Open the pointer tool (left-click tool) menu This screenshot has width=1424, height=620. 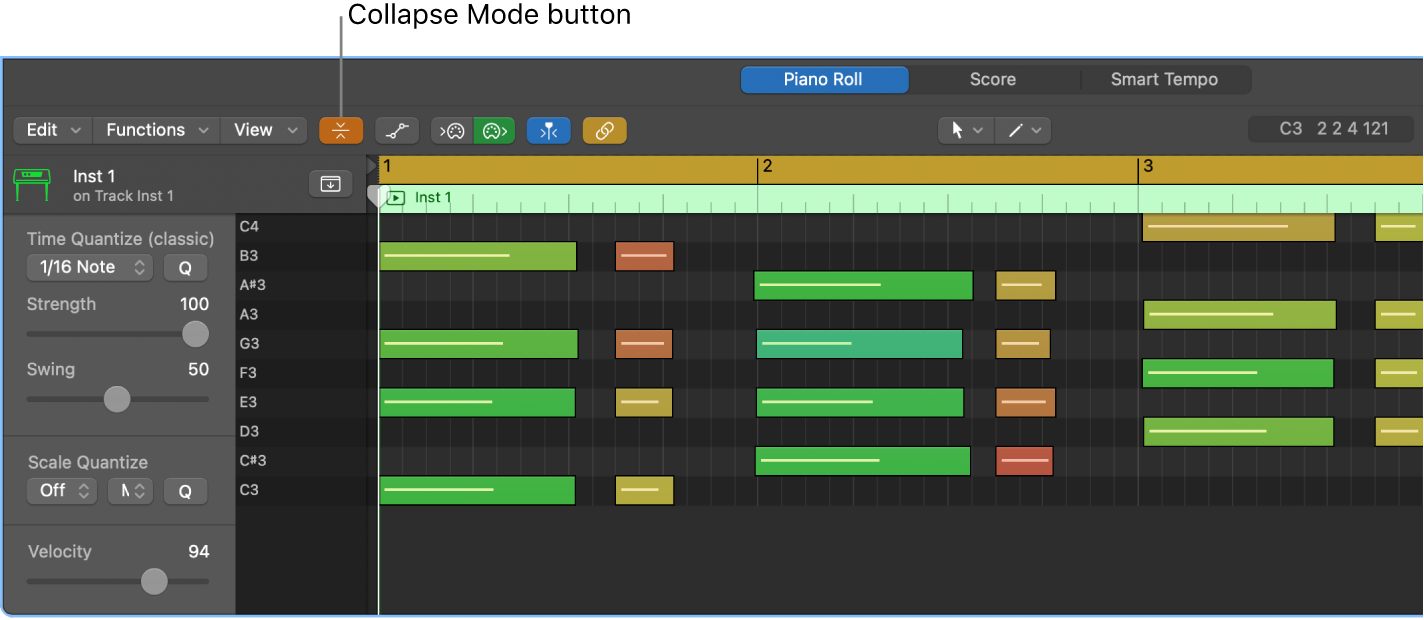pos(966,130)
